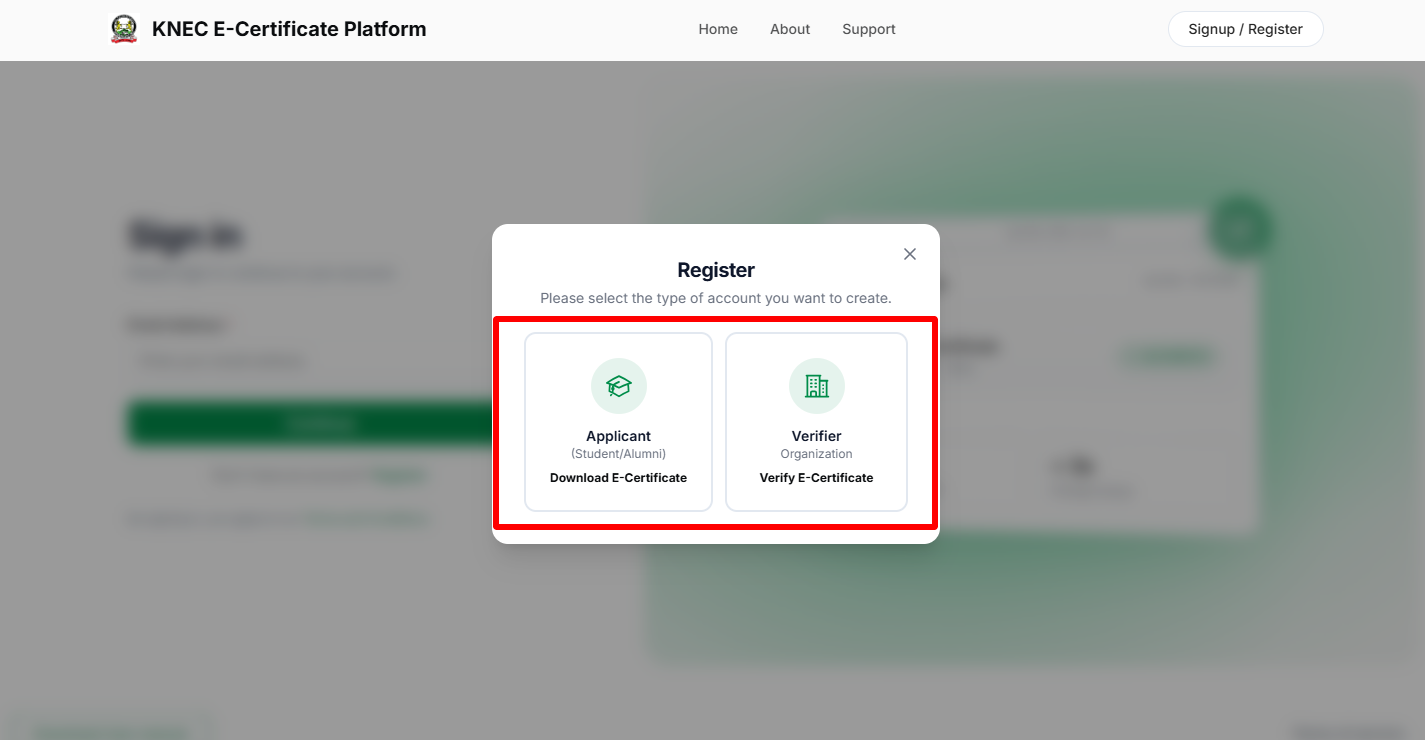Click the KNEC E-Certificate Platform title

pyautogui.click(x=289, y=29)
